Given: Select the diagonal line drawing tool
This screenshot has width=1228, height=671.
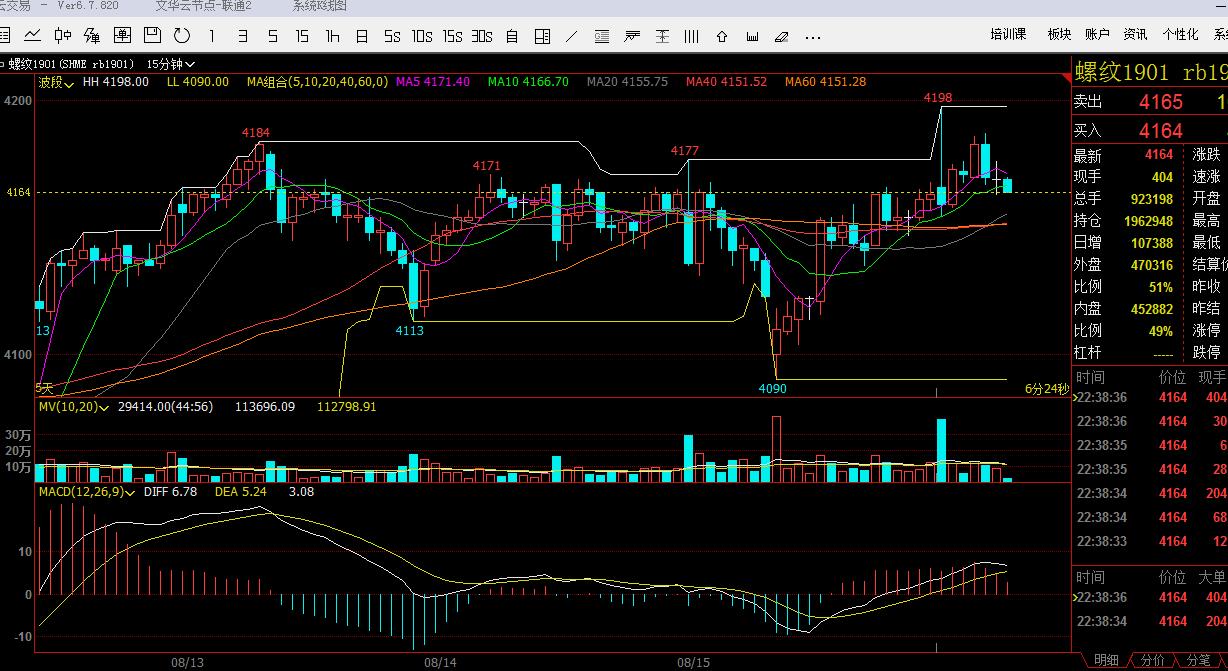Looking at the screenshot, I should tap(572, 36).
